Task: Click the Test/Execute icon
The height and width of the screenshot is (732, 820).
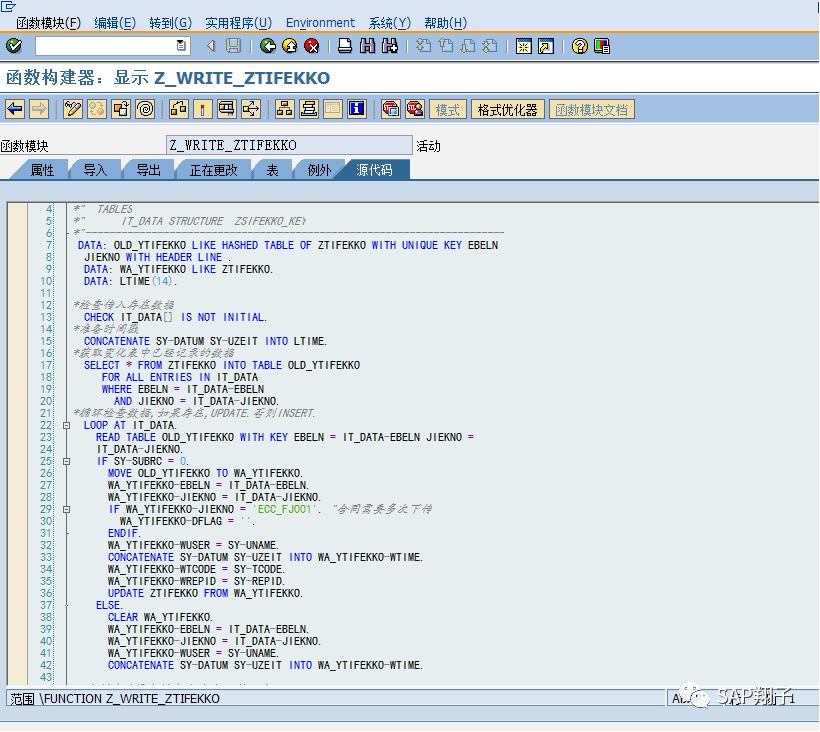Action: click(x=227, y=109)
